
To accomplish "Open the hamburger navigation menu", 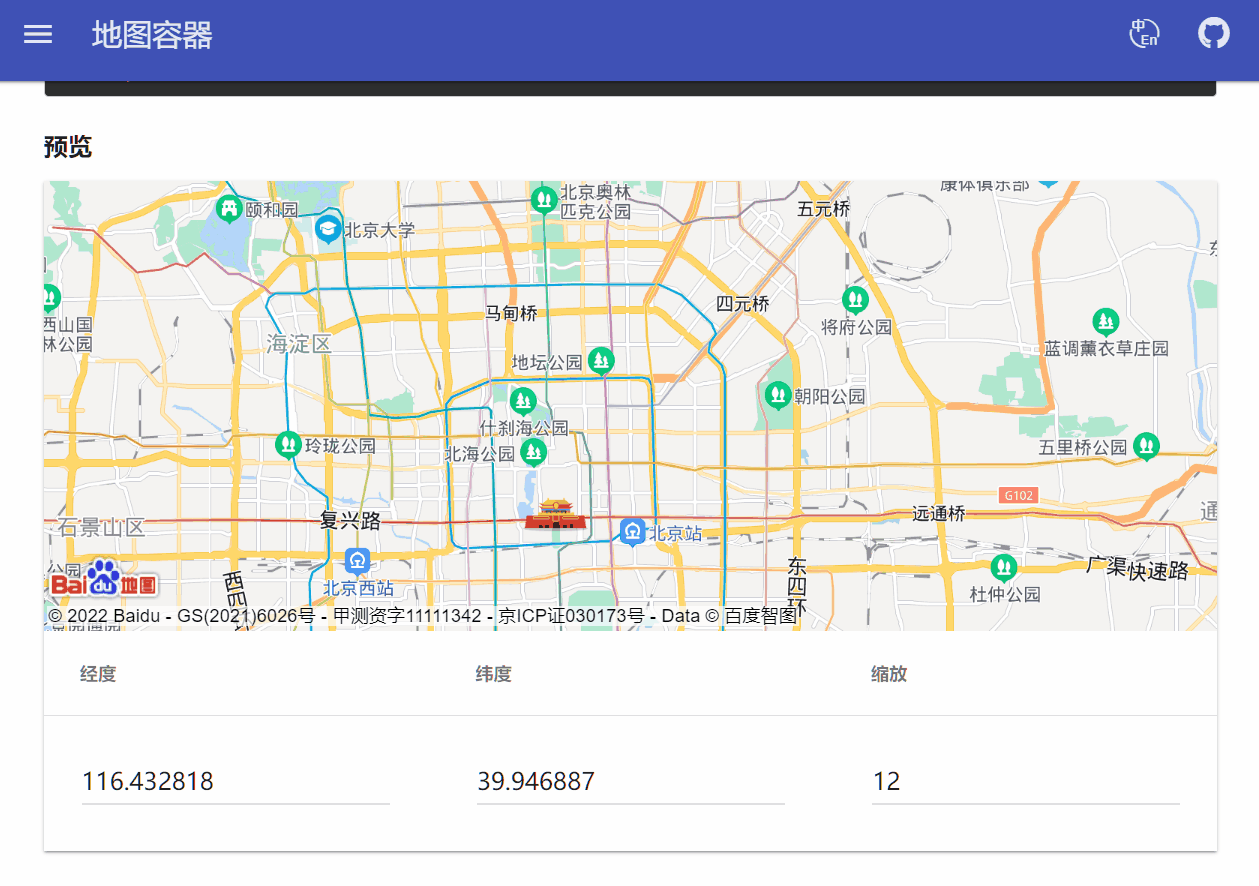I will coord(38,34).
